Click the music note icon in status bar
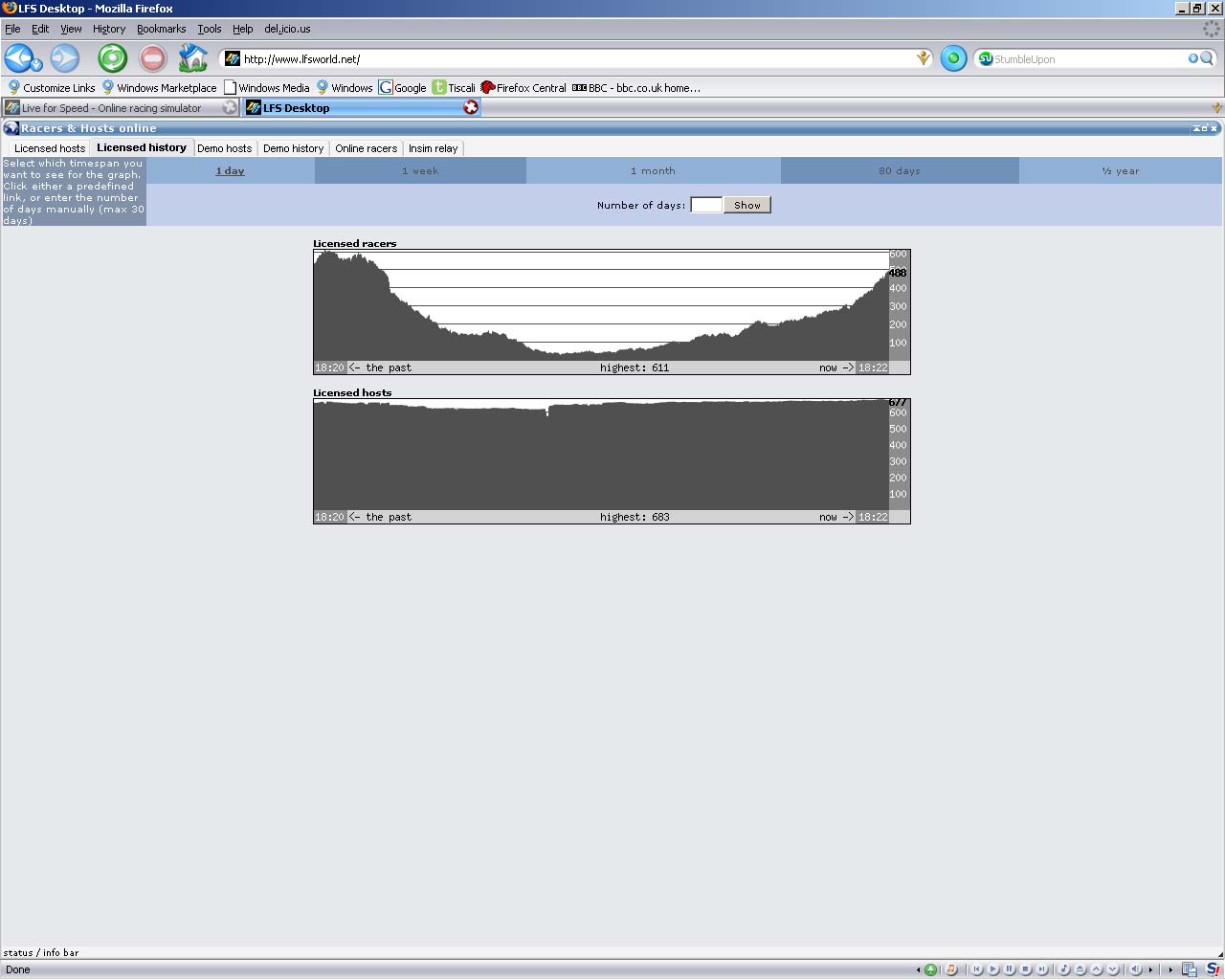The width and height of the screenshot is (1225, 980). pos(951,969)
